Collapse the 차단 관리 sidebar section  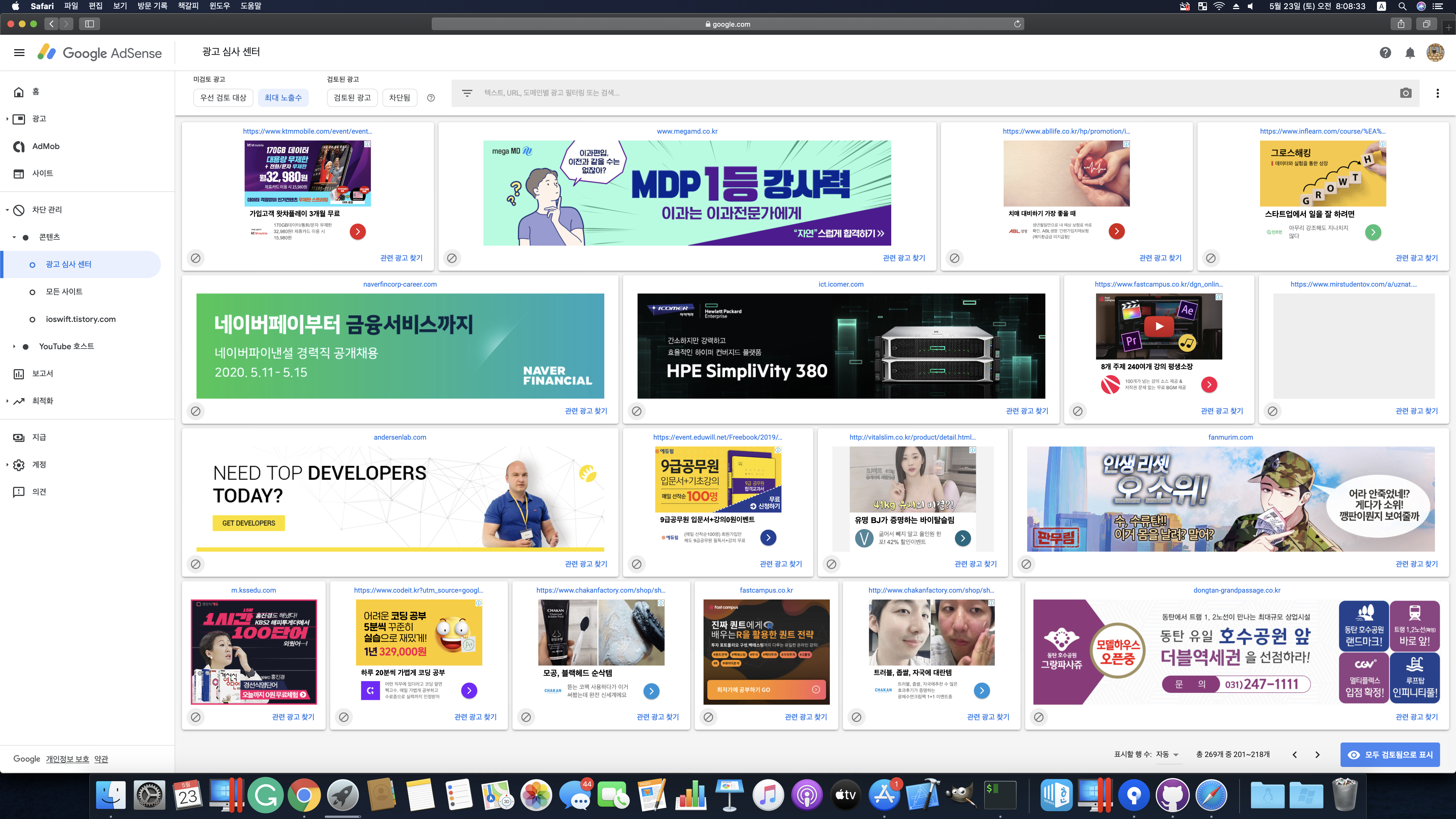7,210
